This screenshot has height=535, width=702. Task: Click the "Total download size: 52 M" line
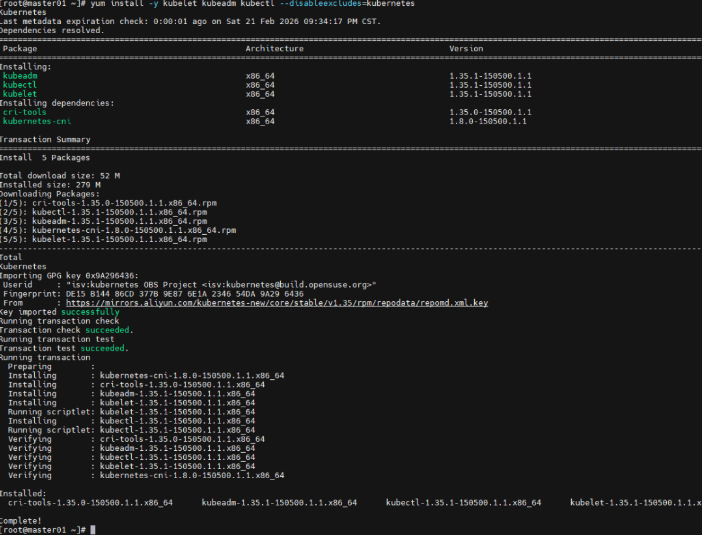click(60, 175)
